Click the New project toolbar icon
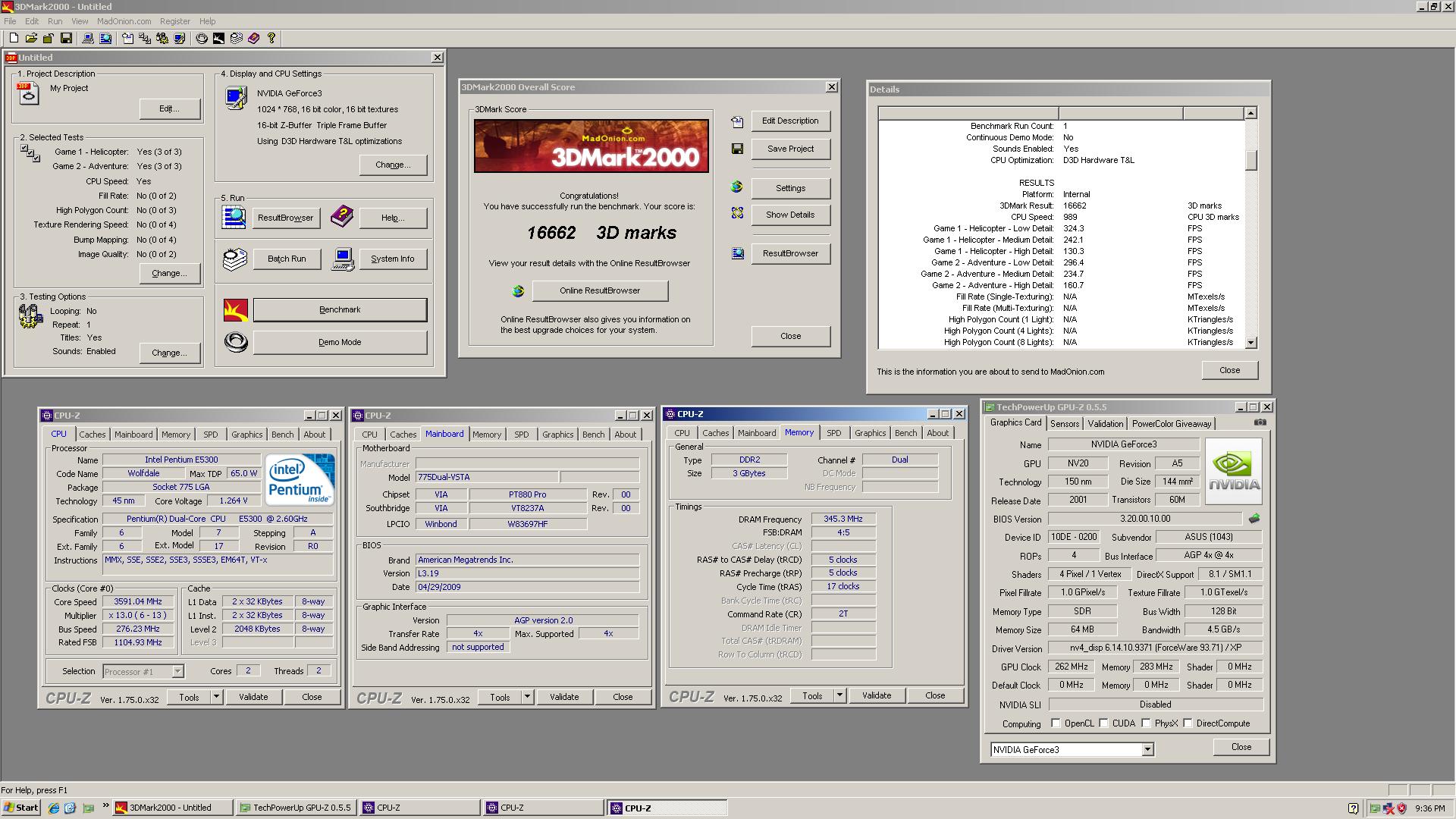Image resolution: width=1456 pixels, height=819 pixels. (14, 38)
